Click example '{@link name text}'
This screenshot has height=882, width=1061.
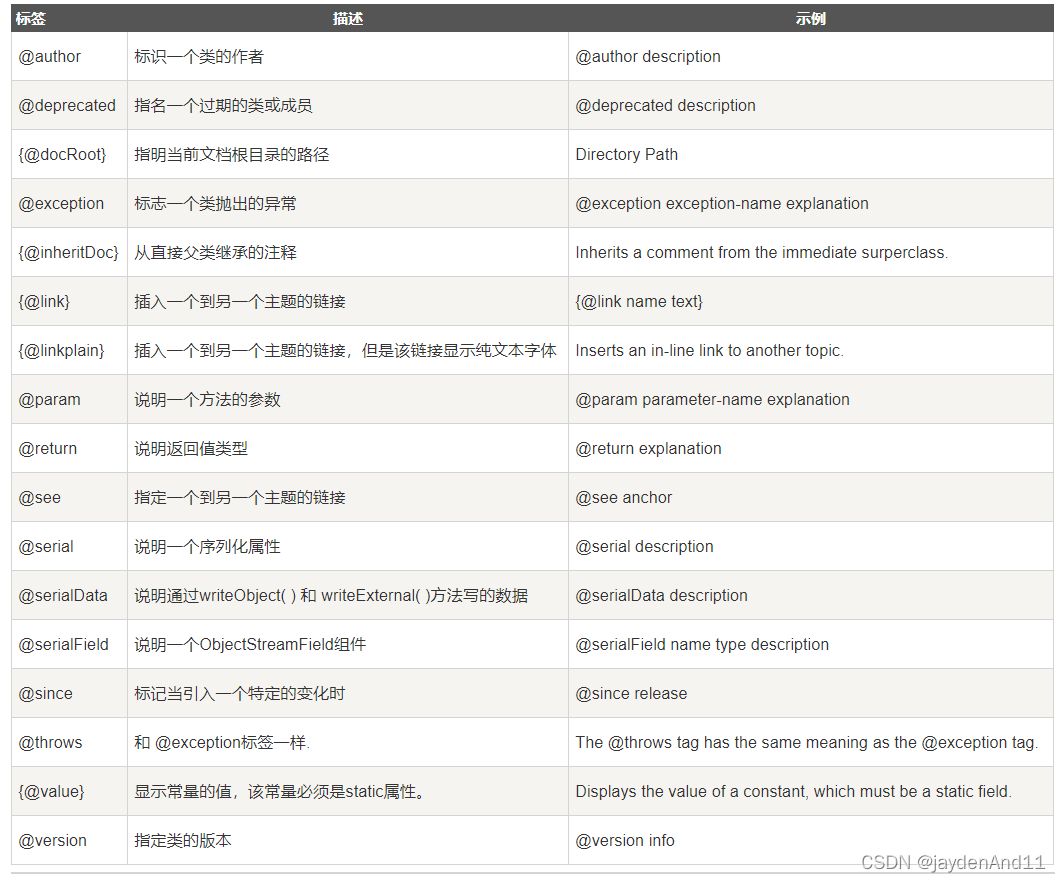(x=639, y=302)
